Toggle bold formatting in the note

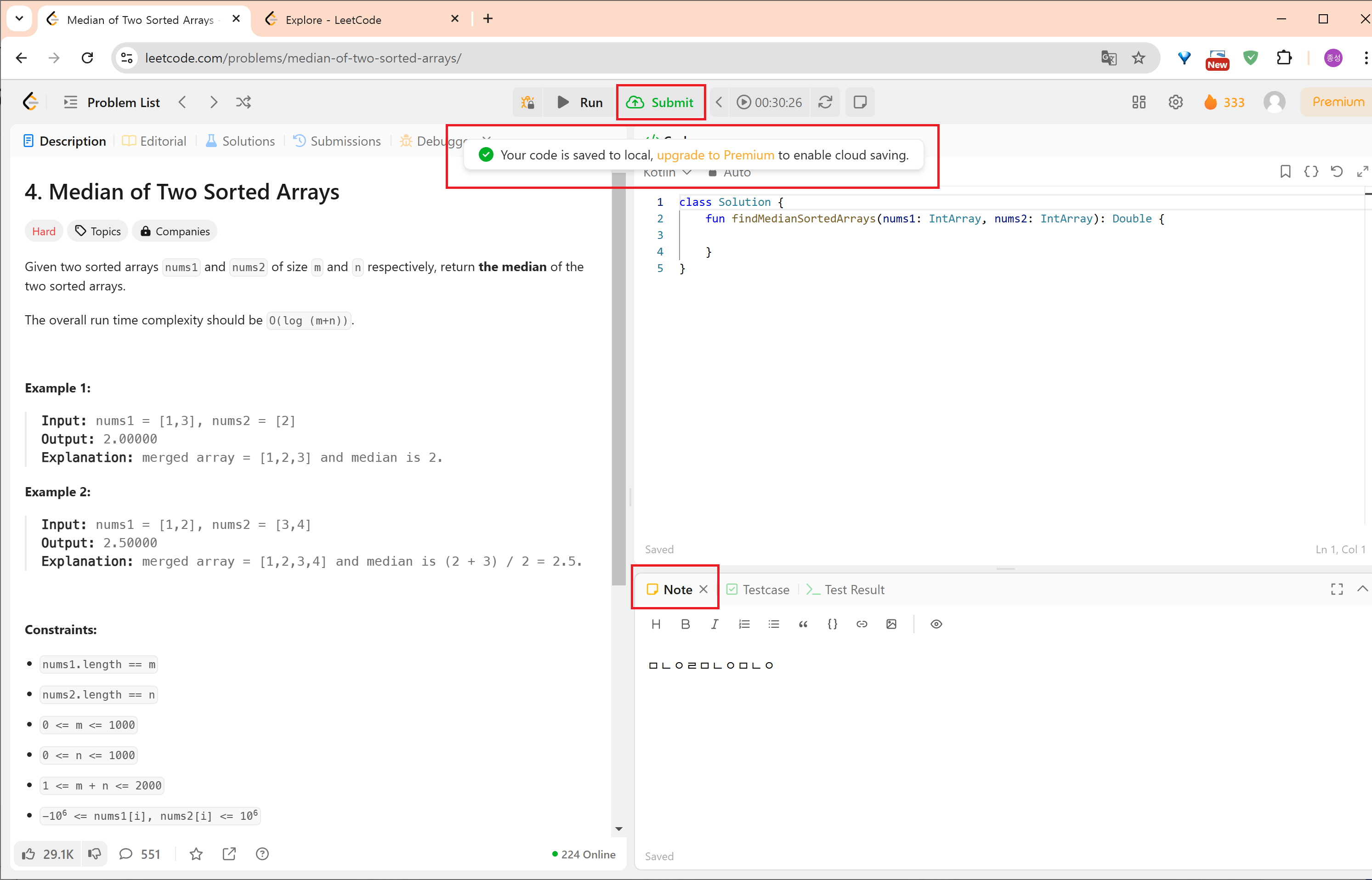[686, 624]
